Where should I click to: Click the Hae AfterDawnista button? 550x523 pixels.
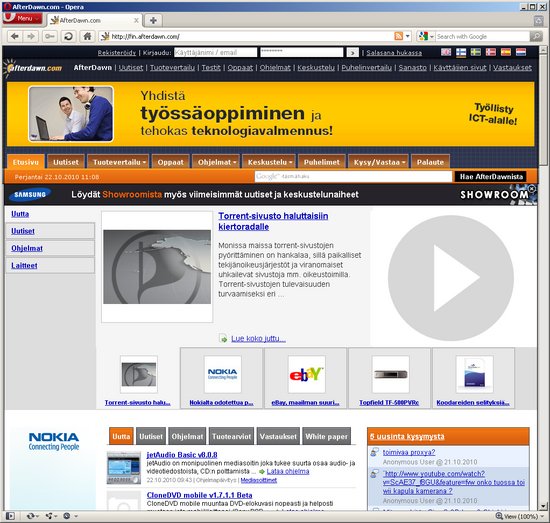pos(491,176)
